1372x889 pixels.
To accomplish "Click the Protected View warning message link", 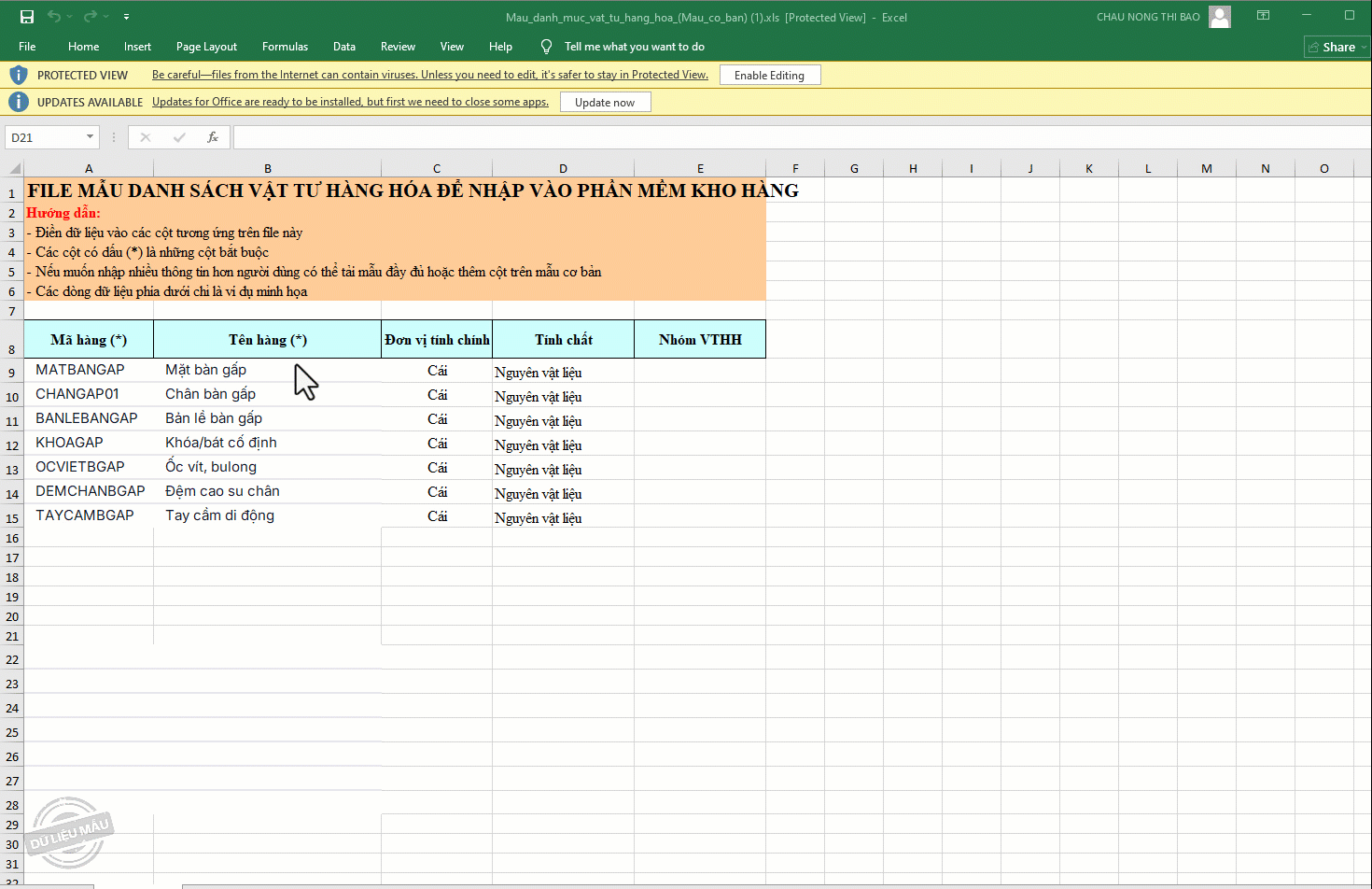I will point(429,75).
